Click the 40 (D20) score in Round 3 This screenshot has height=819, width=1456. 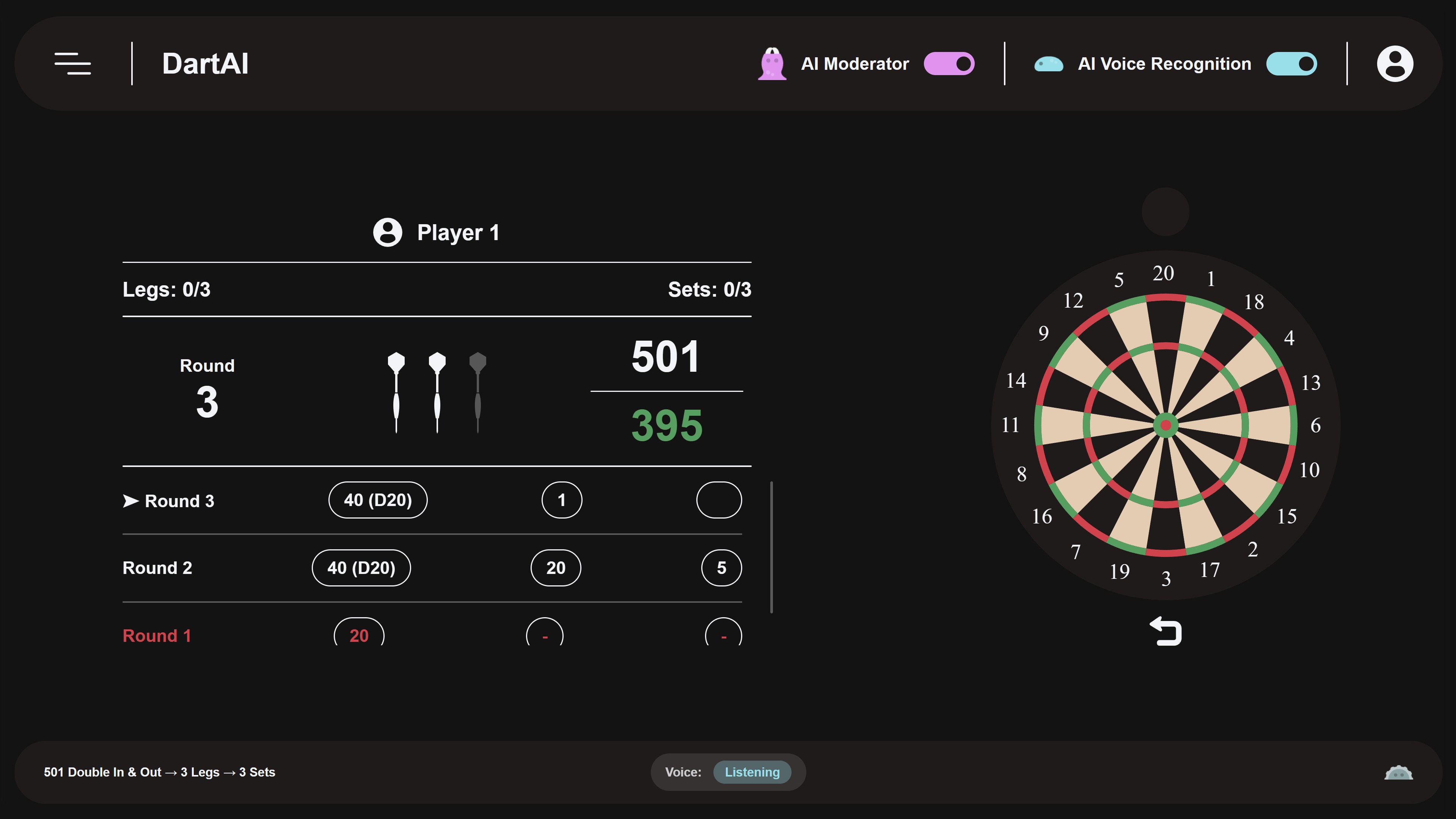(x=378, y=500)
